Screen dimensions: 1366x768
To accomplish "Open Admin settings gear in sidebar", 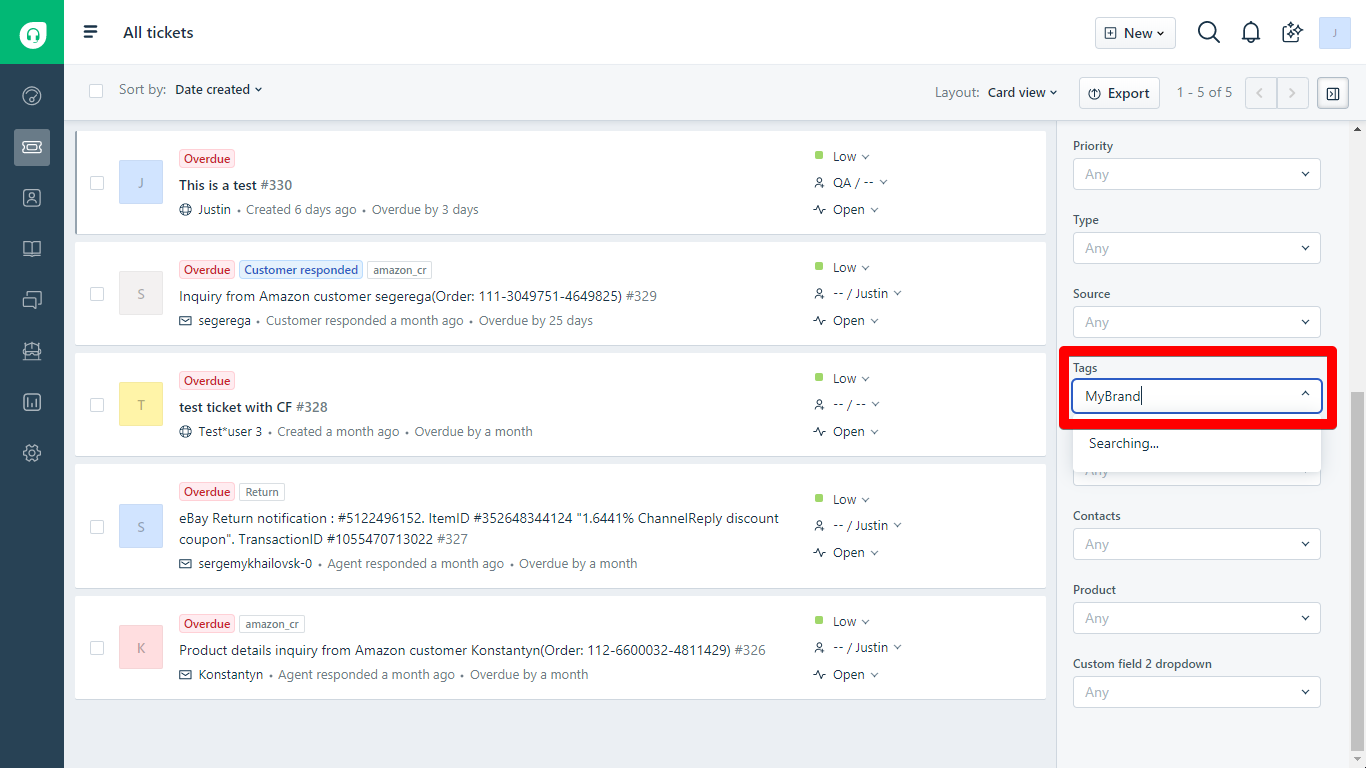I will (x=32, y=453).
